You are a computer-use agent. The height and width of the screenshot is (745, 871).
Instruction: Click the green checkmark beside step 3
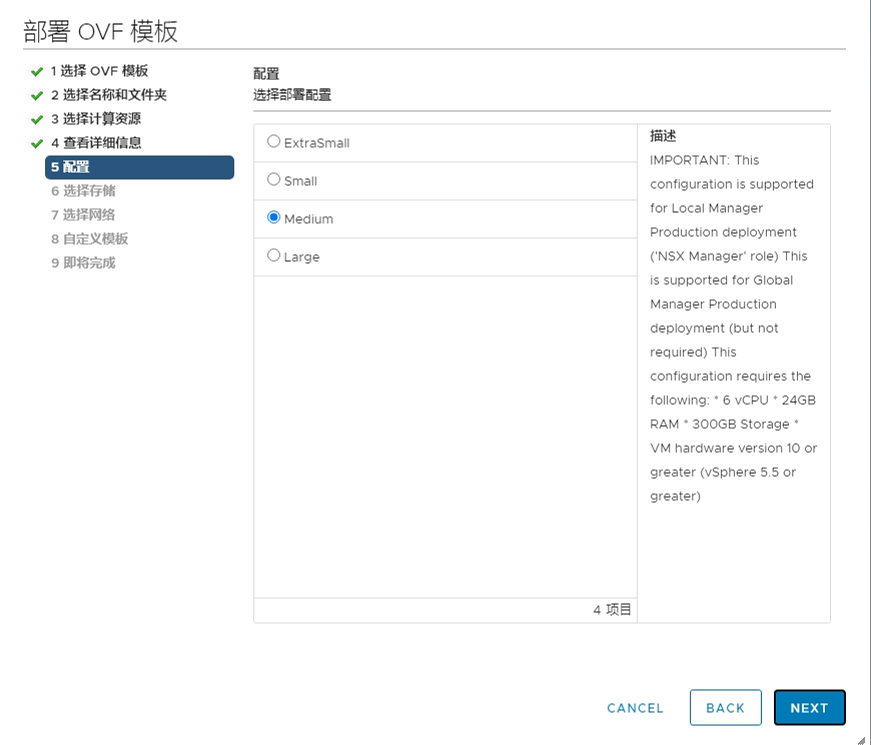[x=37, y=120]
